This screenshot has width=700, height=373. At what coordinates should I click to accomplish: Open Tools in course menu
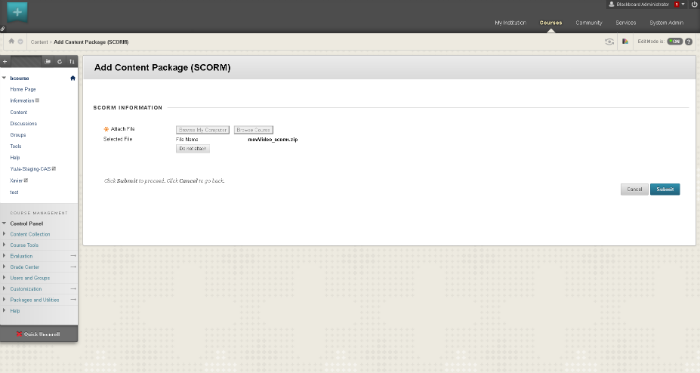(x=16, y=146)
